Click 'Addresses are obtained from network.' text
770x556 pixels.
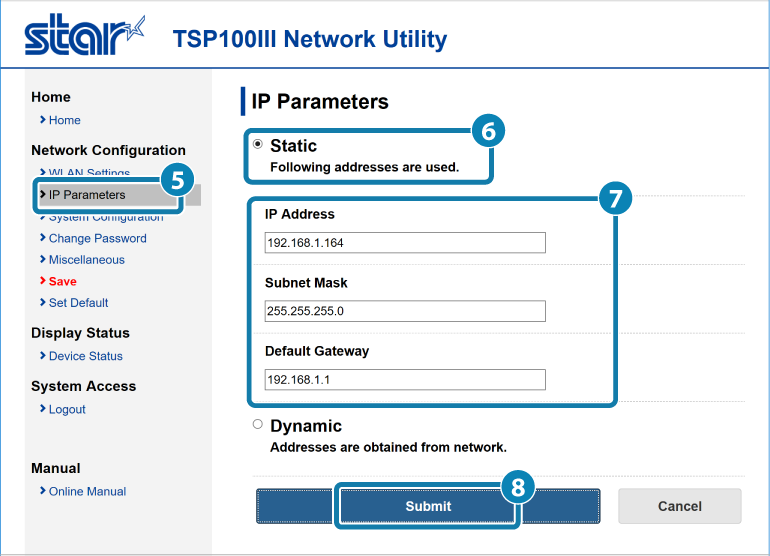388,447
